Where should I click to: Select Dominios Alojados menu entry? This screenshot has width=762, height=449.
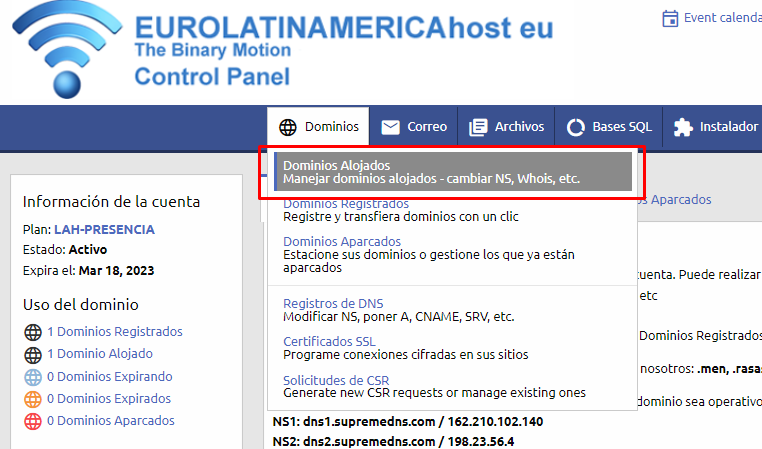tap(453, 172)
